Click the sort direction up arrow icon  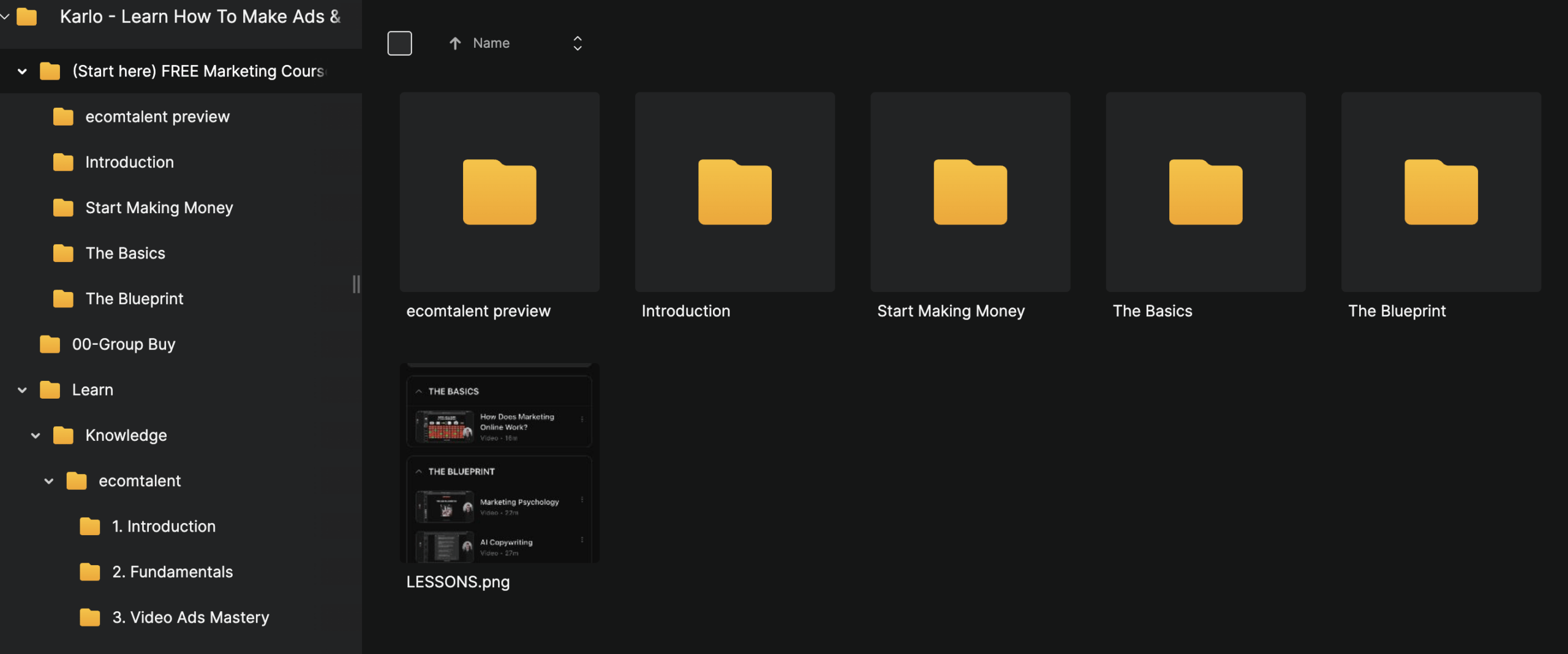coord(454,43)
